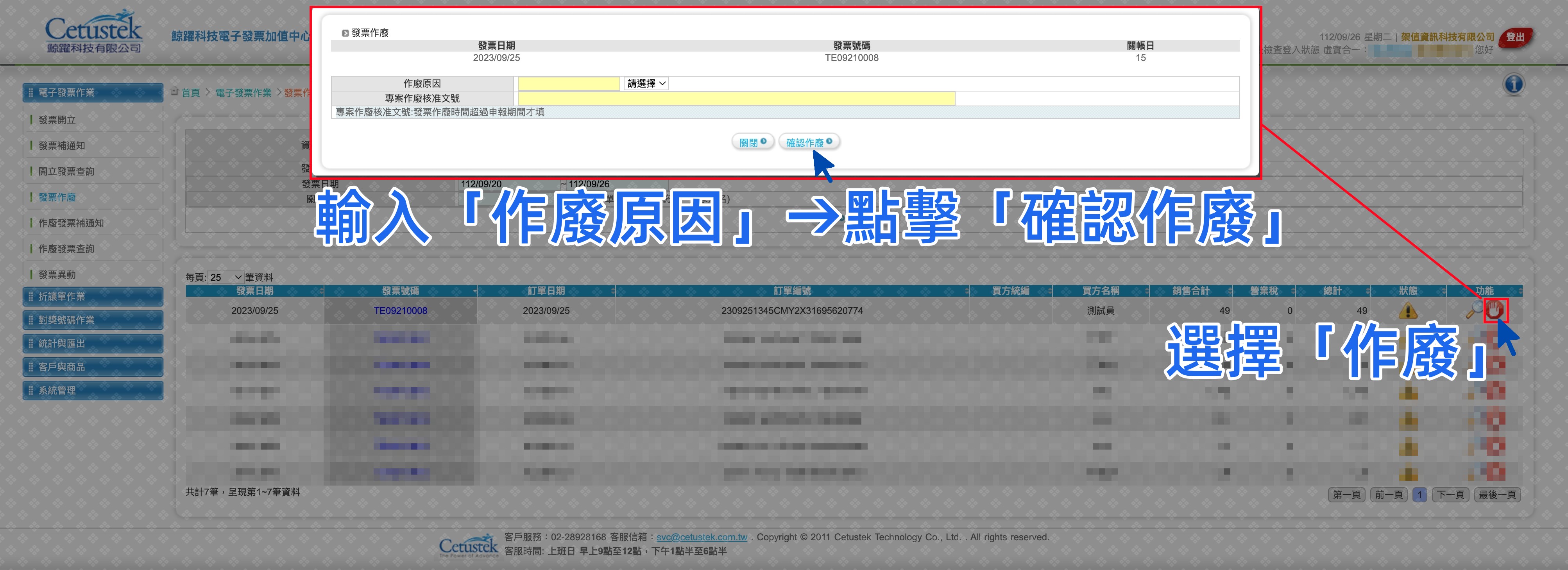Viewport: 1568px width, 570px height.
Task: Open 發票補通知 in the sidebar
Action: pyautogui.click(x=61, y=145)
